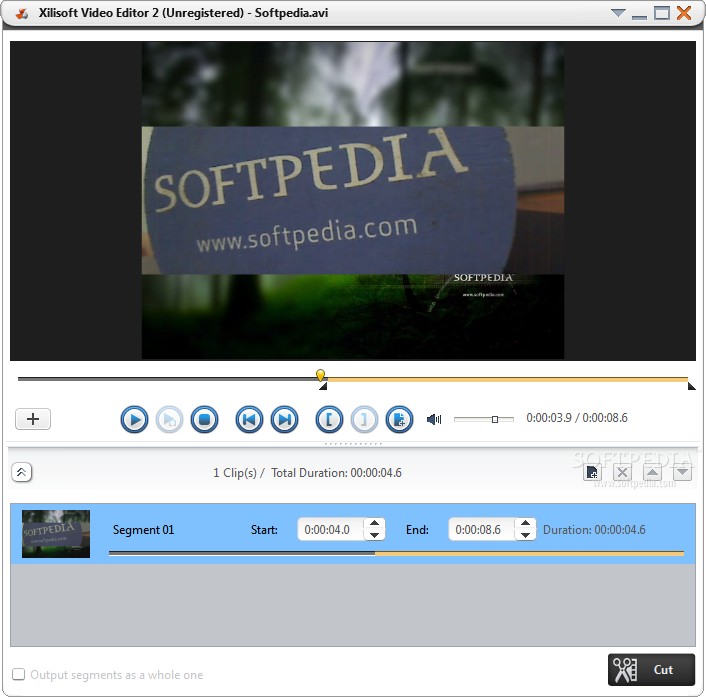Maximize the Xilisoft Video Editor window
Screen dimensions: 706x697
coord(661,13)
